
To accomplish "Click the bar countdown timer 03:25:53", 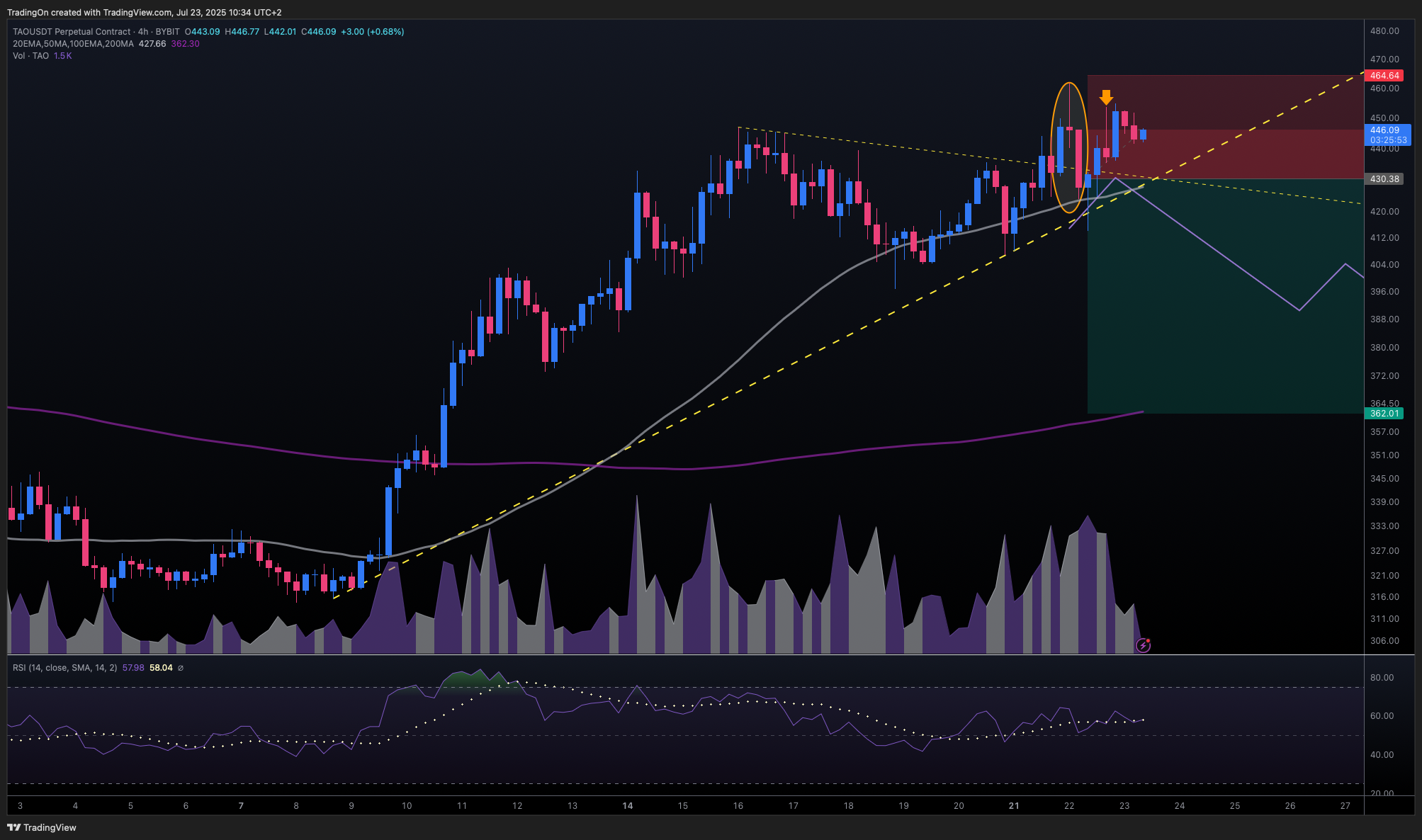I will (1388, 140).
